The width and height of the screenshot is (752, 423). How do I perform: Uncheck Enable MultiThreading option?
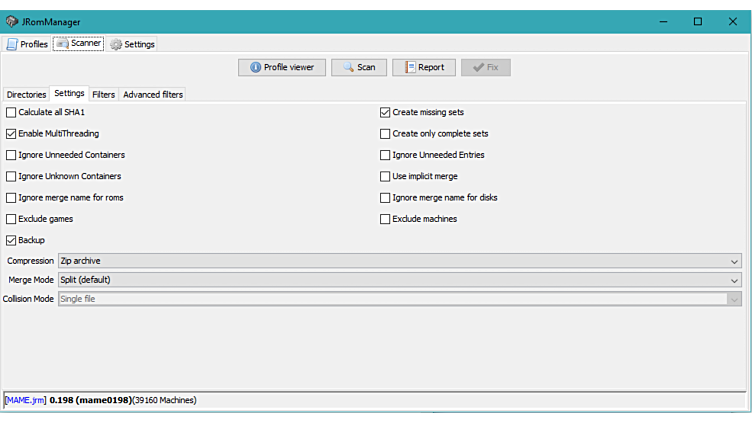coord(11,134)
